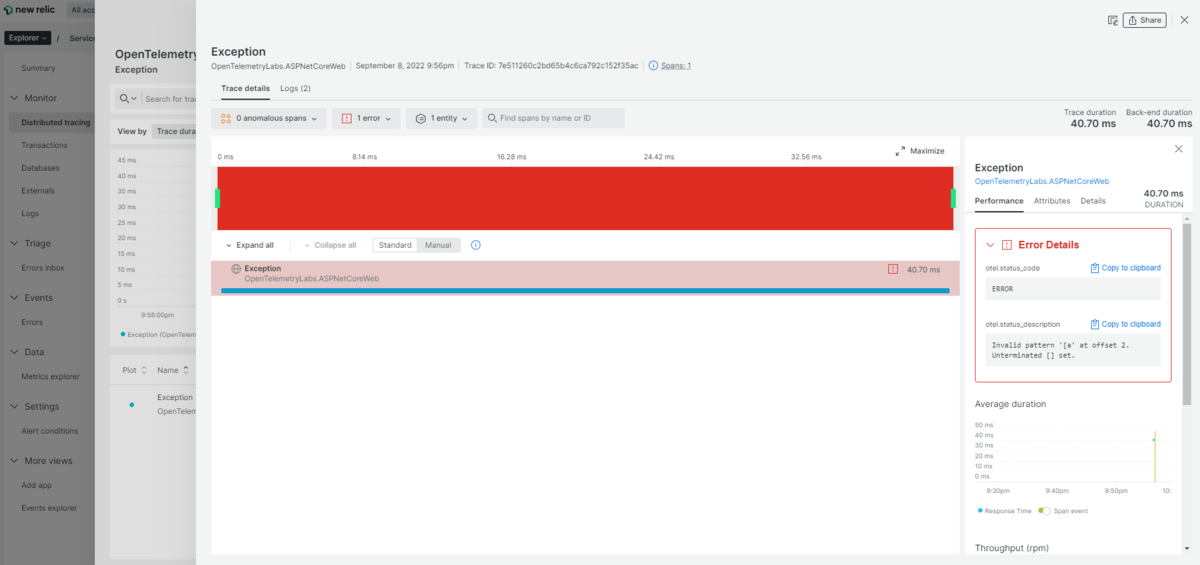Screen dimensions: 1200x565
Task: Click the left green timeline handle
Action: tap(217, 198)
